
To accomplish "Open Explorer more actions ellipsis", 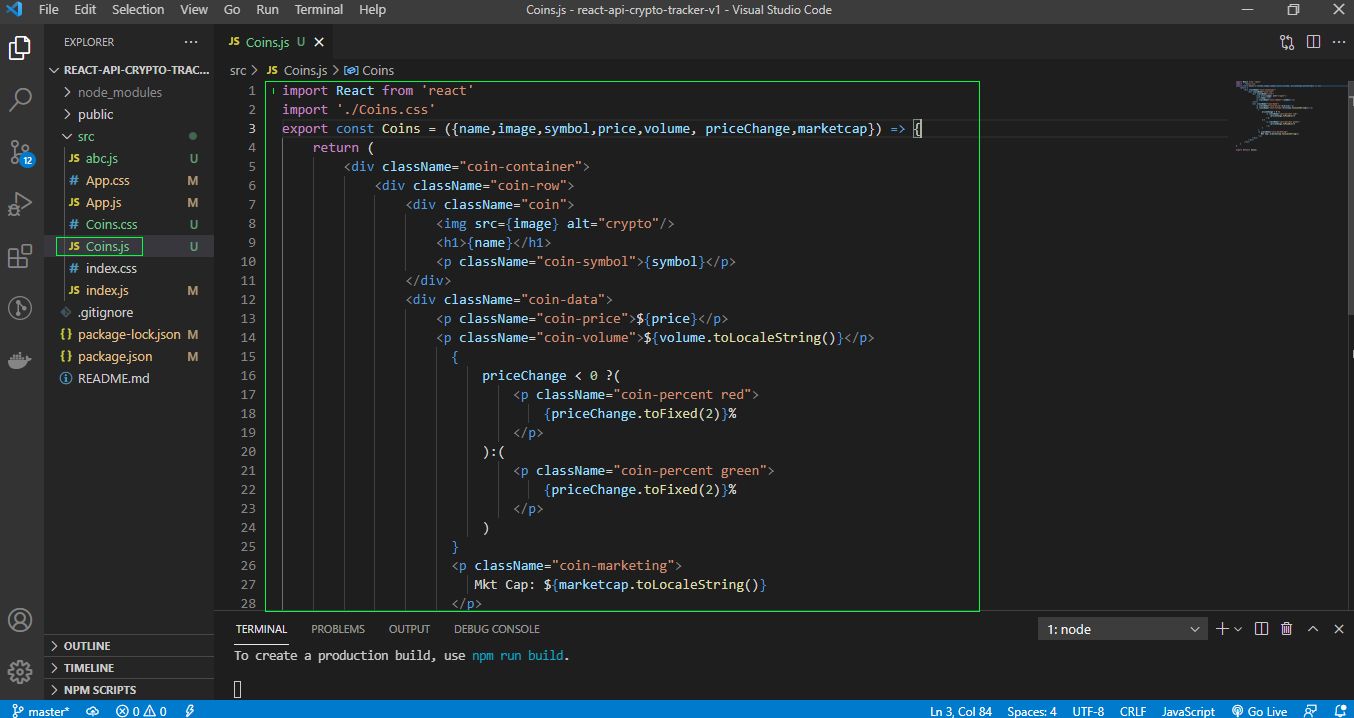I will (191, 42).
